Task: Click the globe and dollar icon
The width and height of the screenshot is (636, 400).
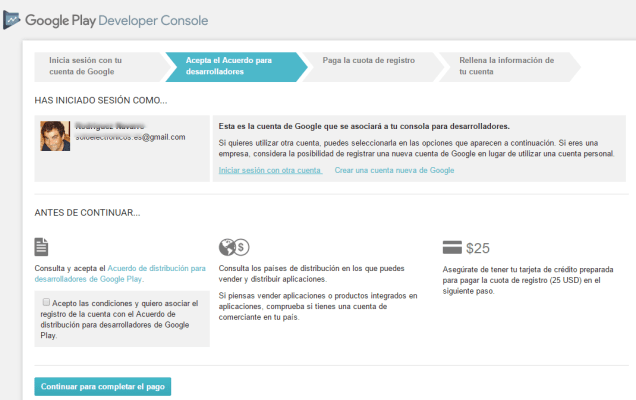Action: pos(233,247)
